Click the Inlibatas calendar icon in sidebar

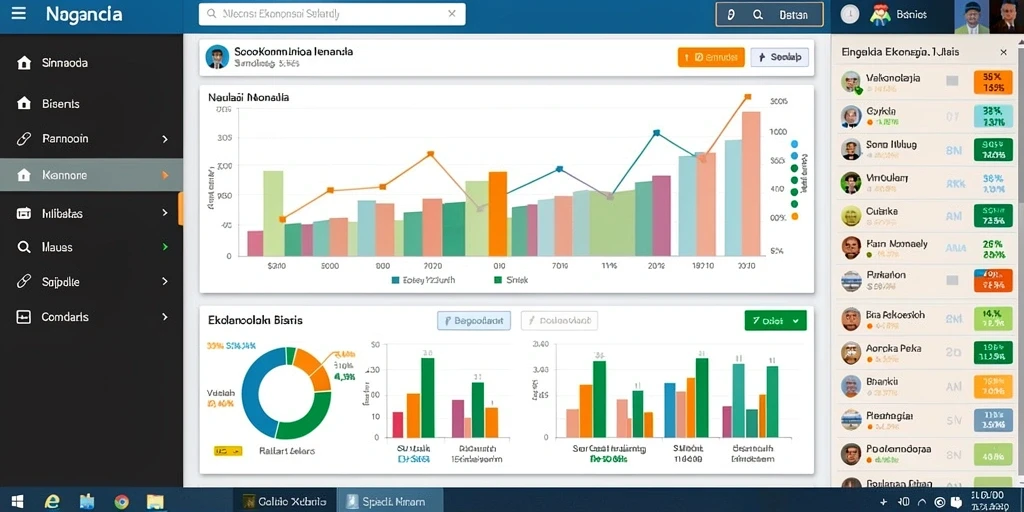click(24, 213)
